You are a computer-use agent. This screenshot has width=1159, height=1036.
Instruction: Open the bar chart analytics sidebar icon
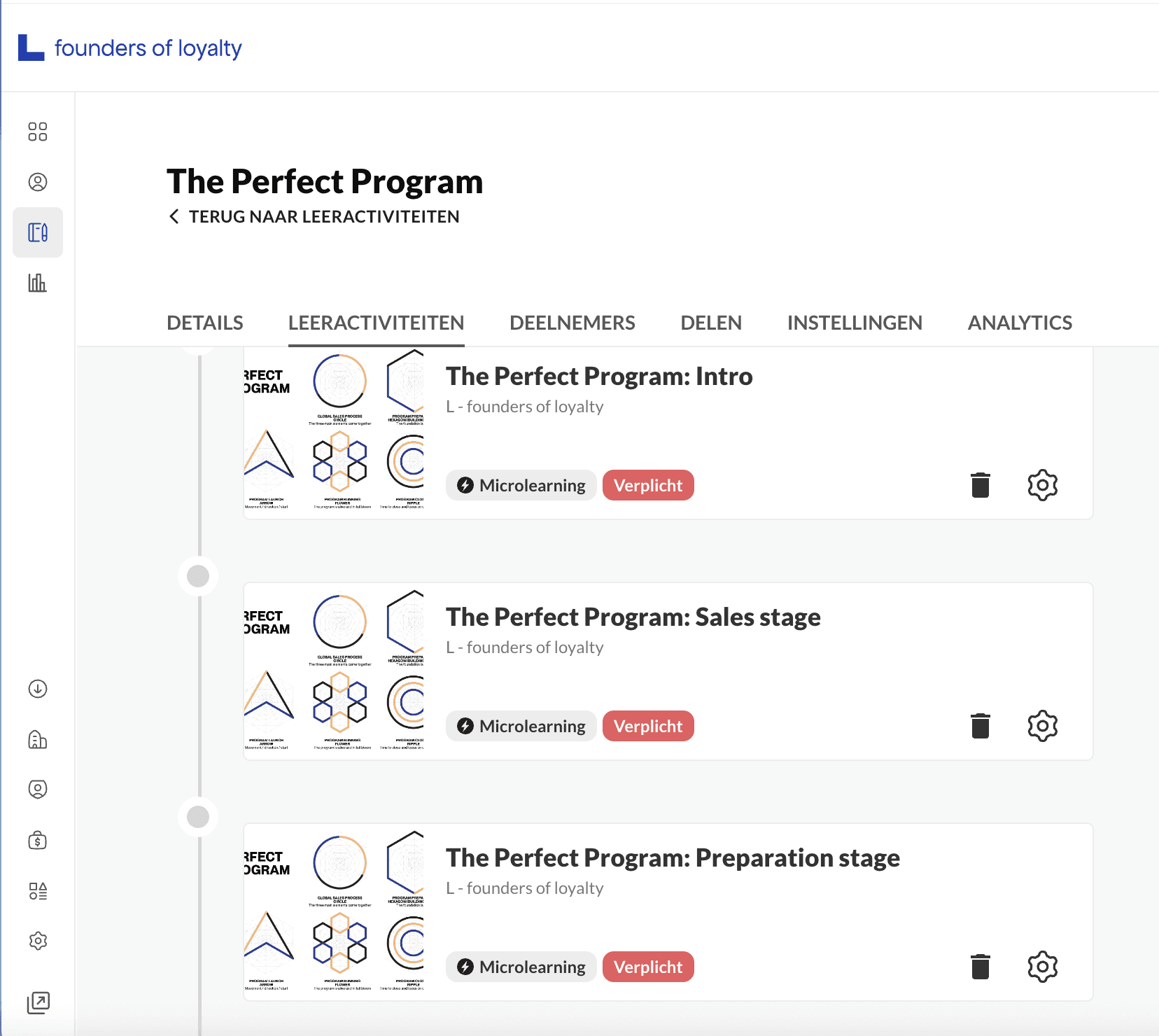click(38, 283)
